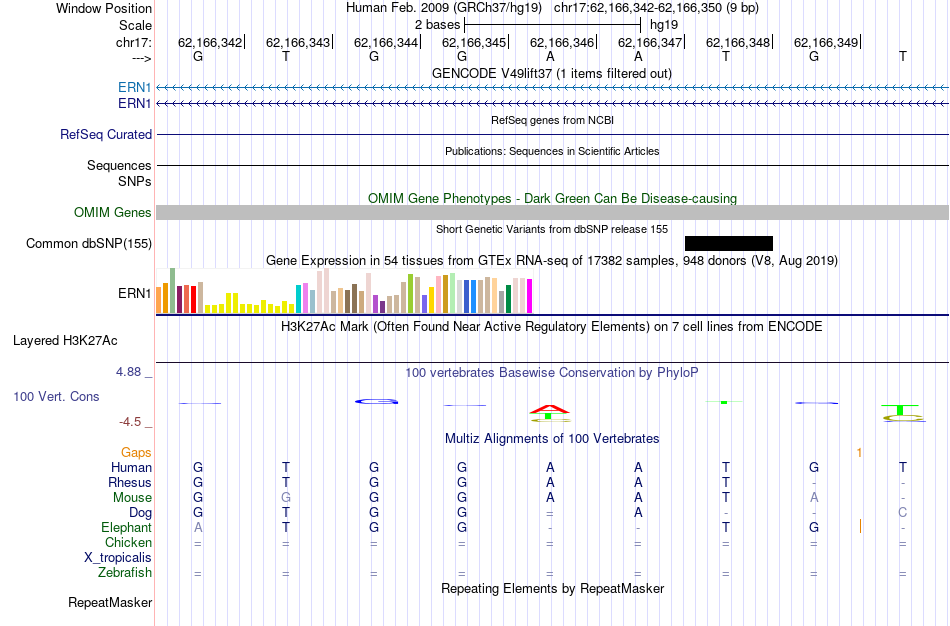Click 'Multiz Alignments of 100 Vertebrates' title
The height and width of the screenshot is (626, 950).
pos(552,438)
